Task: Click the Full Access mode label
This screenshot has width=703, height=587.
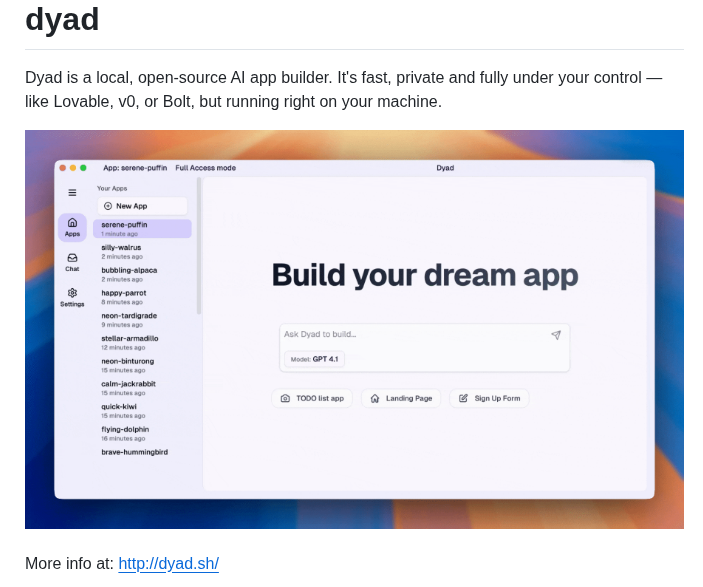Action: point(205,168)
